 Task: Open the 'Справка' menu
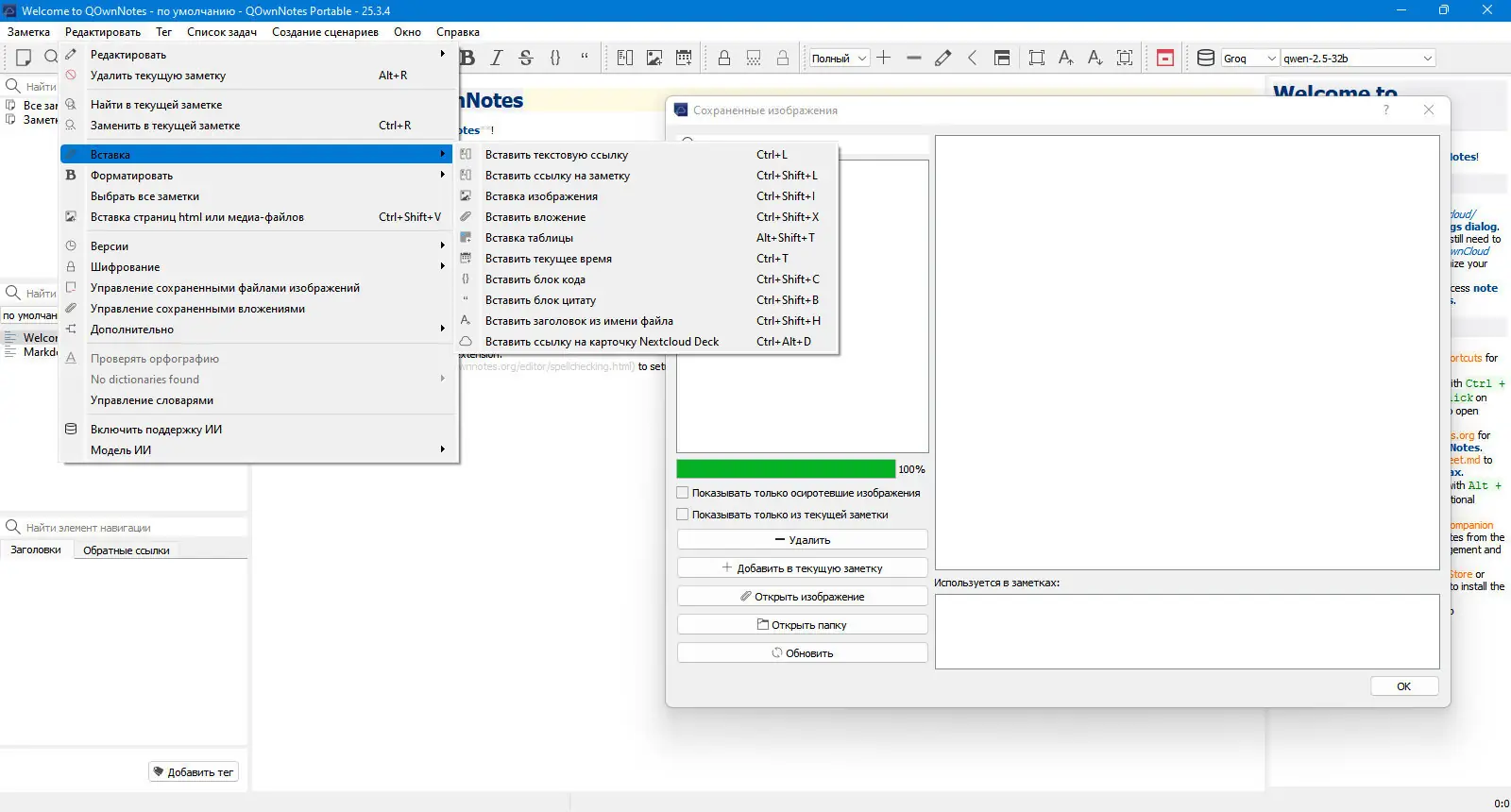tap(458, 32)
